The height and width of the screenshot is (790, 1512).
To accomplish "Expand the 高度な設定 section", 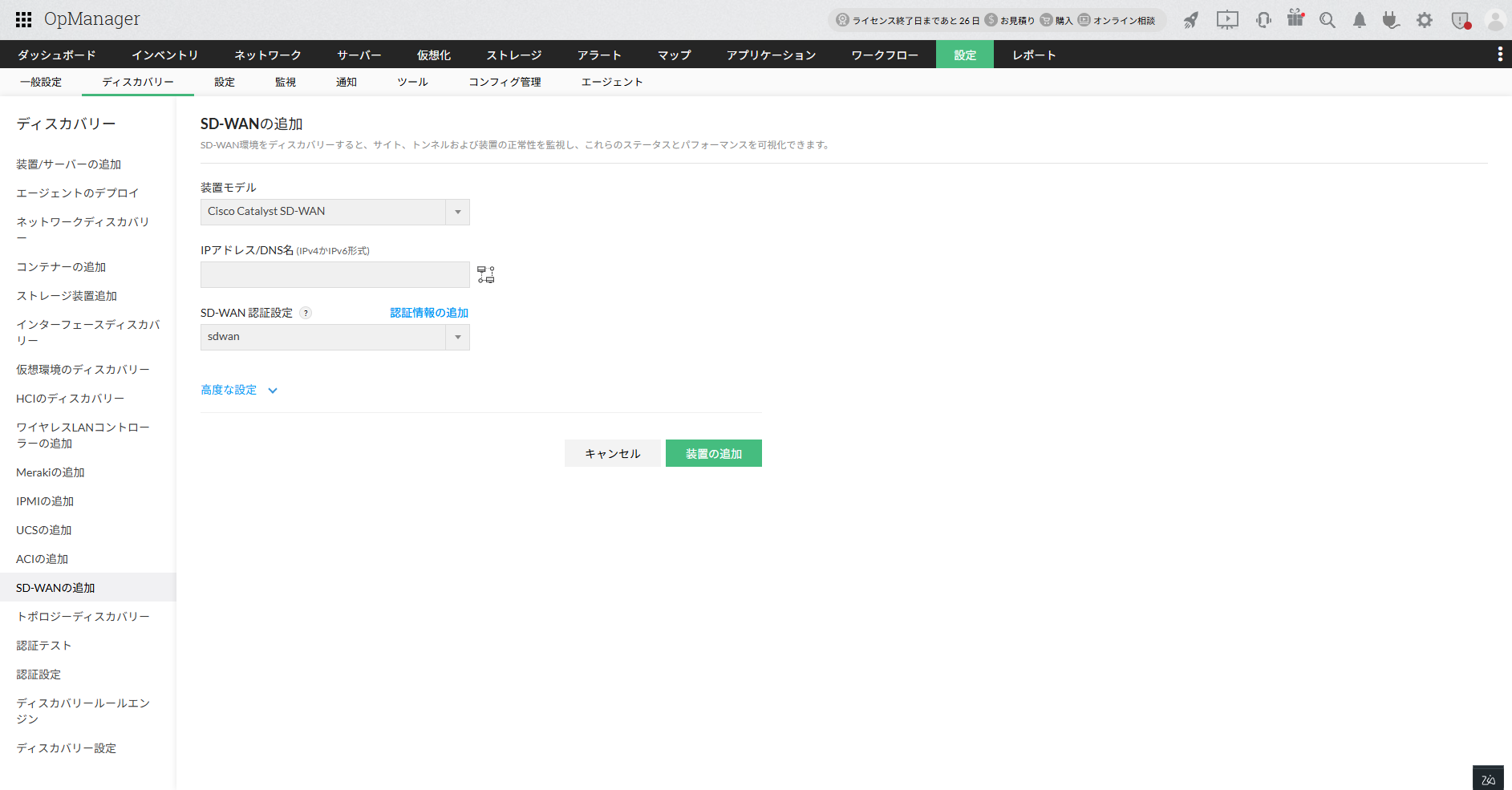I will [239, 390].
